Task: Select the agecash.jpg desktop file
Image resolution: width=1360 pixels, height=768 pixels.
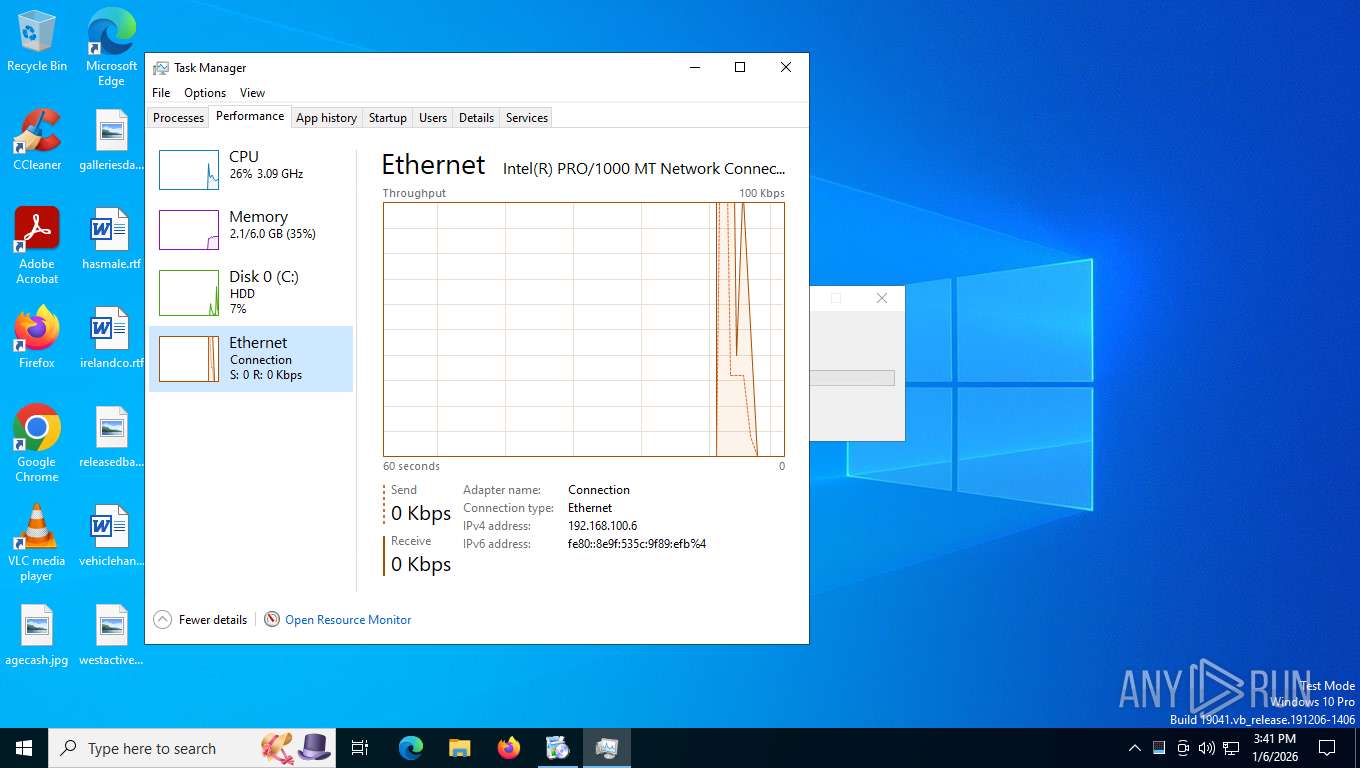Action: [x=37, y=636]
